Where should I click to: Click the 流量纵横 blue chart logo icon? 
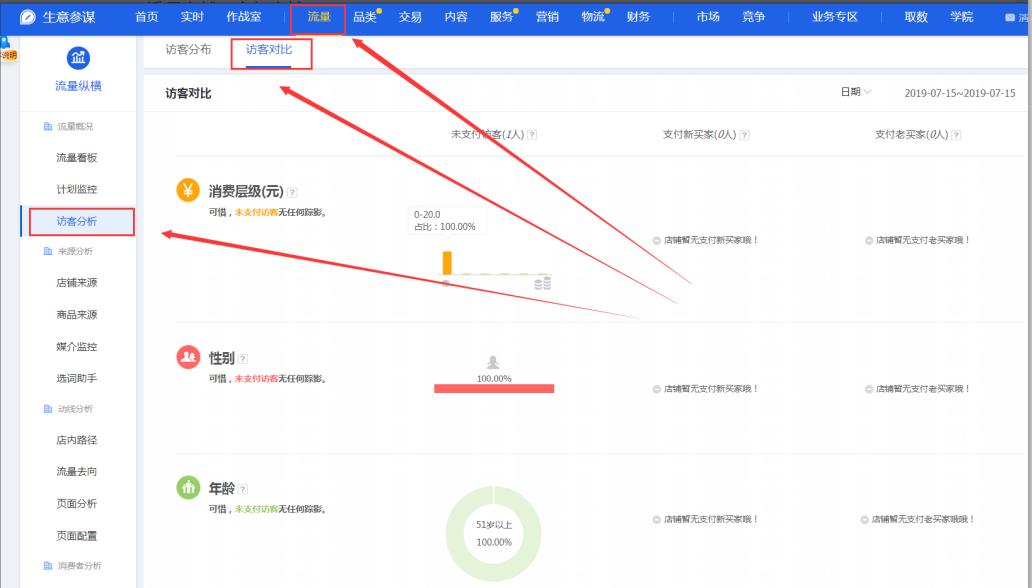[78, 58]
